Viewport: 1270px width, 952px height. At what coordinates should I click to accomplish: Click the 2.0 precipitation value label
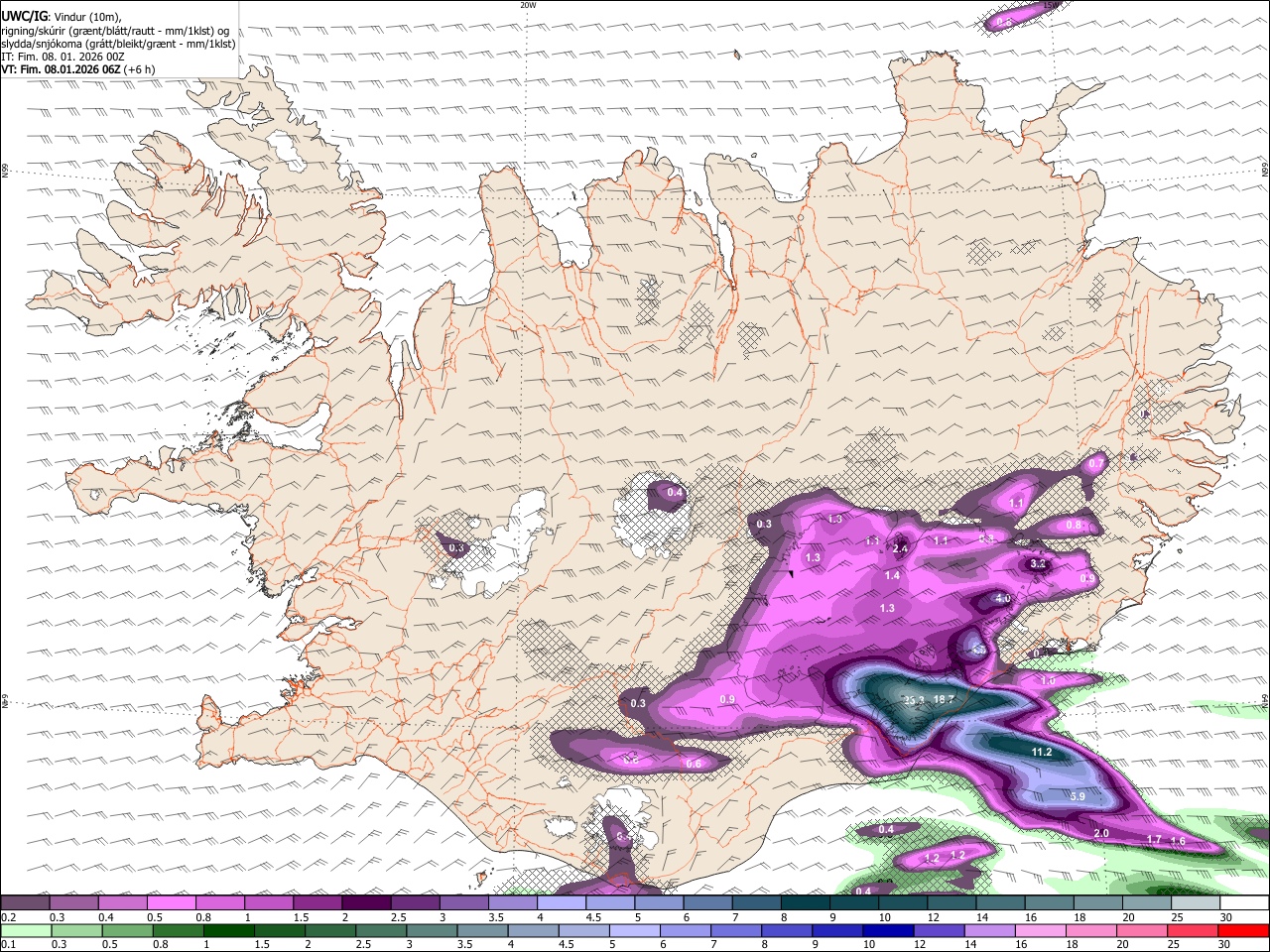tap(1101, 833)
